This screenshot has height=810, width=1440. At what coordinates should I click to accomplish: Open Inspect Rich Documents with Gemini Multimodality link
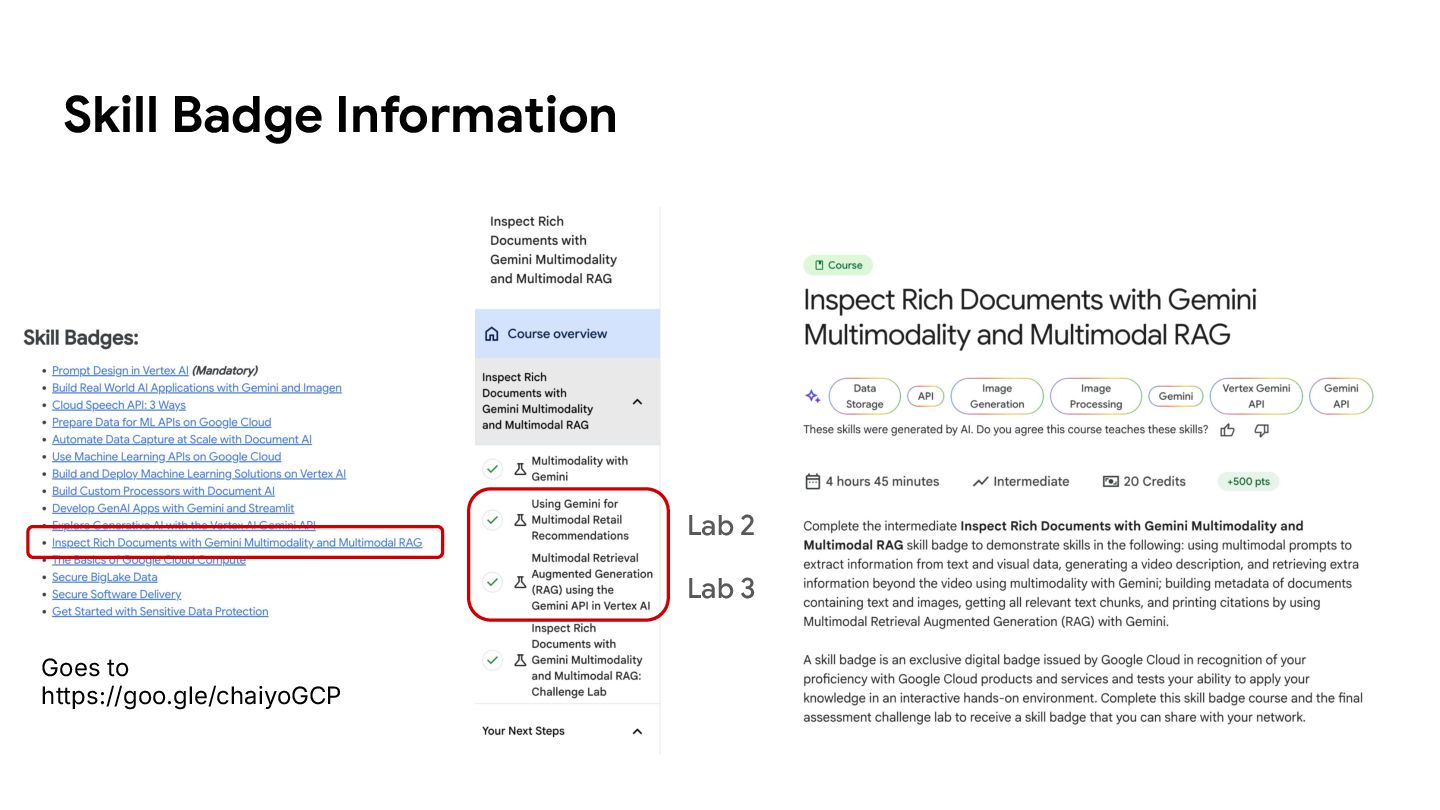tap(237, 543)
